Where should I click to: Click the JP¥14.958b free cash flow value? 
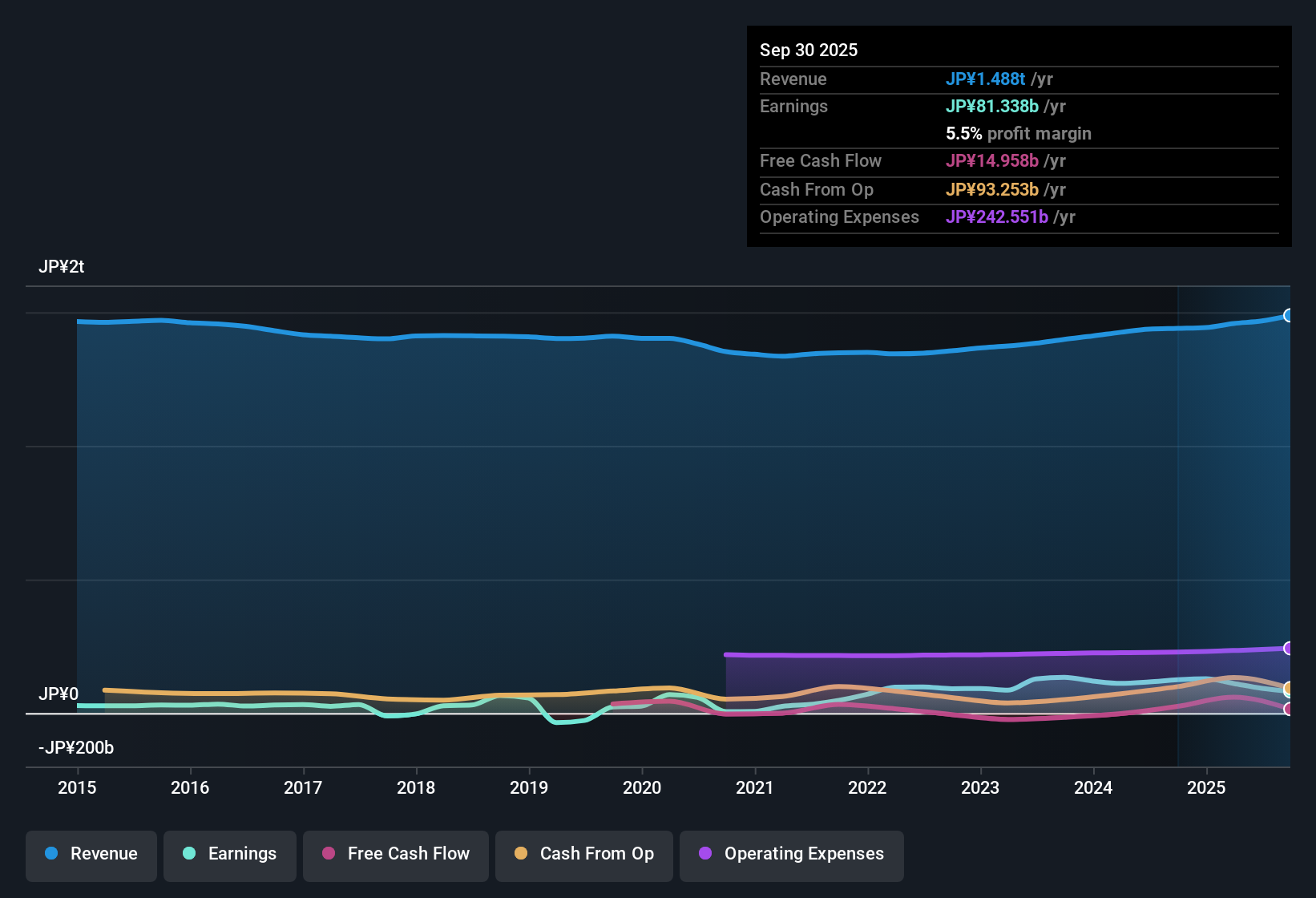992,161
